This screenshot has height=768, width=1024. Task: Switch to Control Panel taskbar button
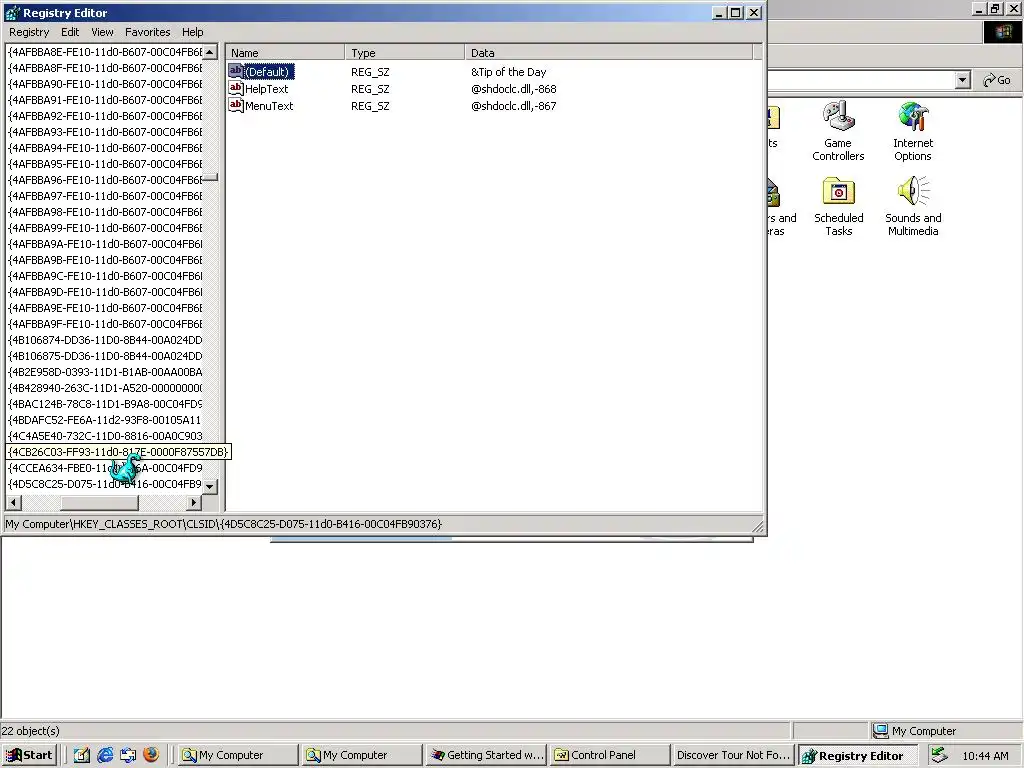point(611,755)
